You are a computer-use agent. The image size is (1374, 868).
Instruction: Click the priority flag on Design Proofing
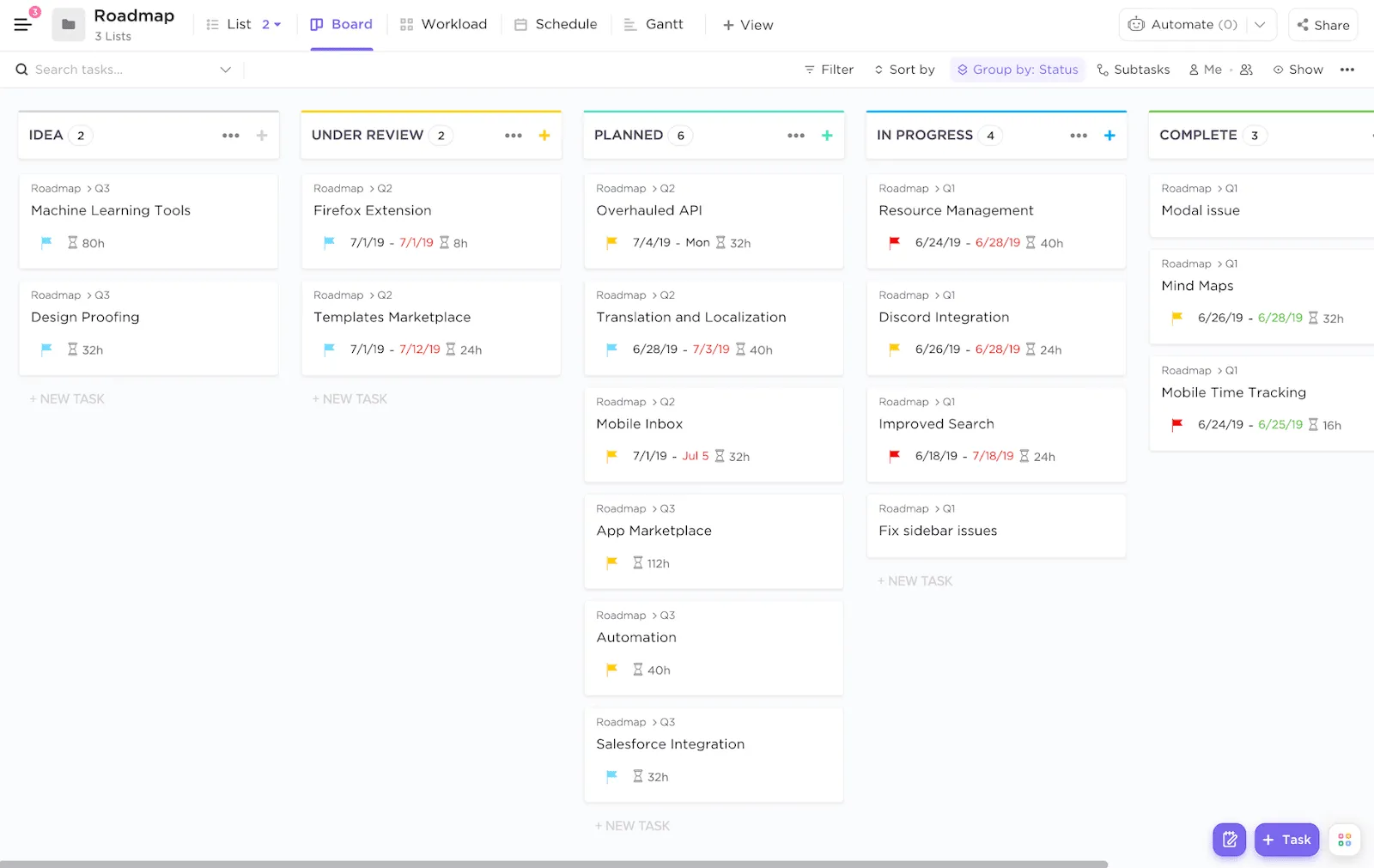click(x=46, y=349)
